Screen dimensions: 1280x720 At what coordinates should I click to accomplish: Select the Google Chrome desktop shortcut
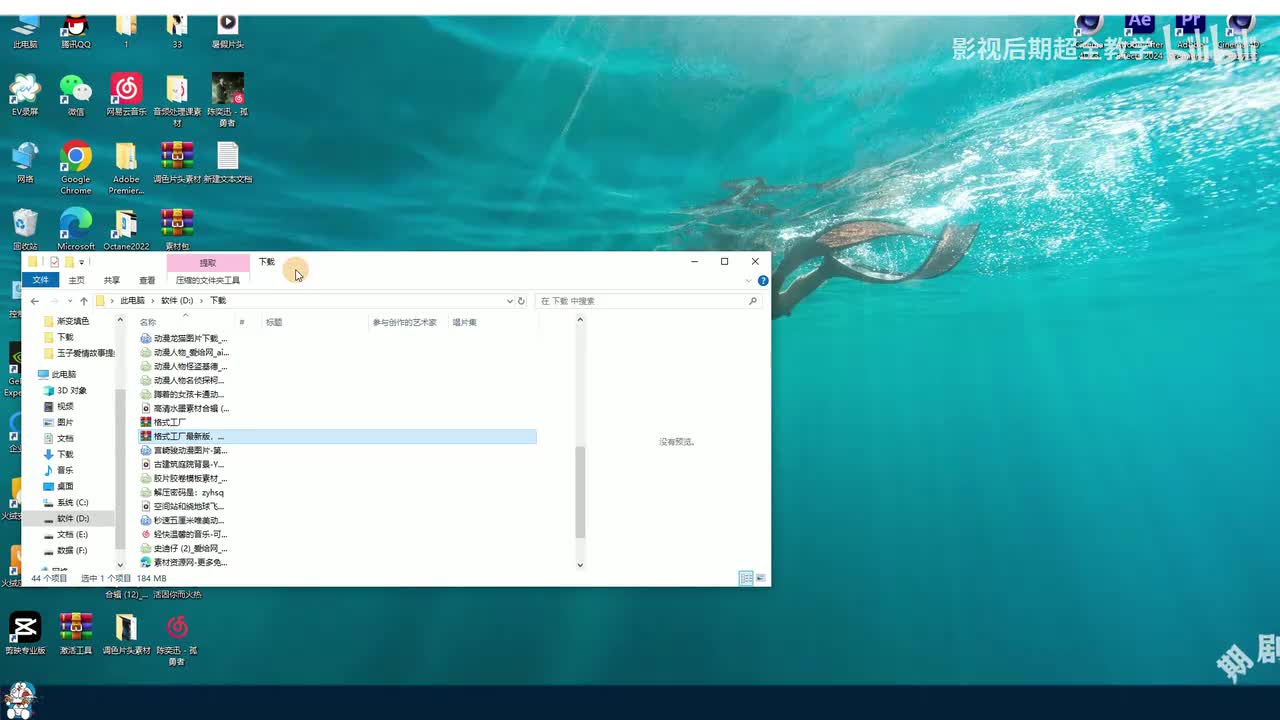(75, 167)
